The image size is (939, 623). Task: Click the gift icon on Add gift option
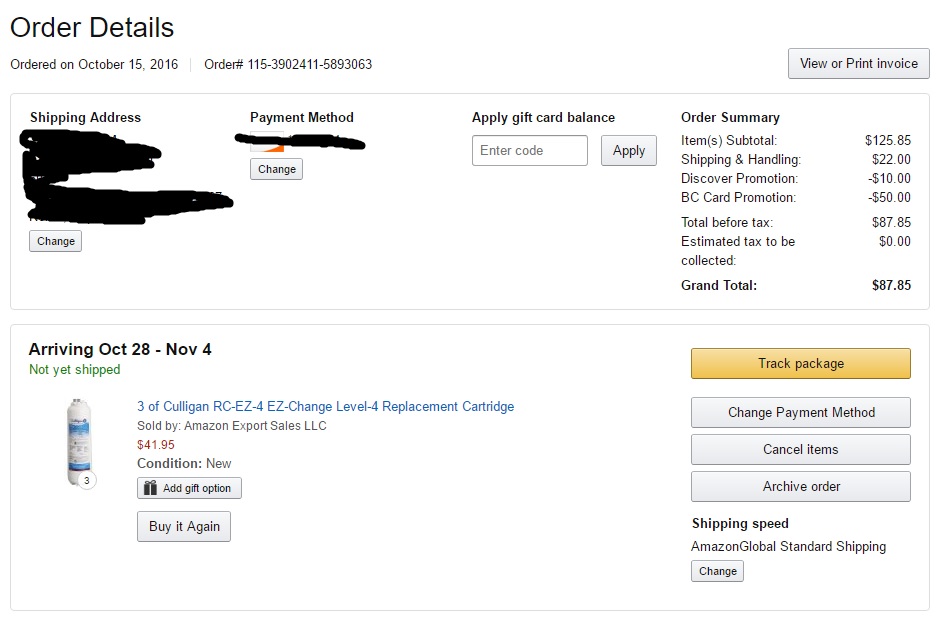150,488
